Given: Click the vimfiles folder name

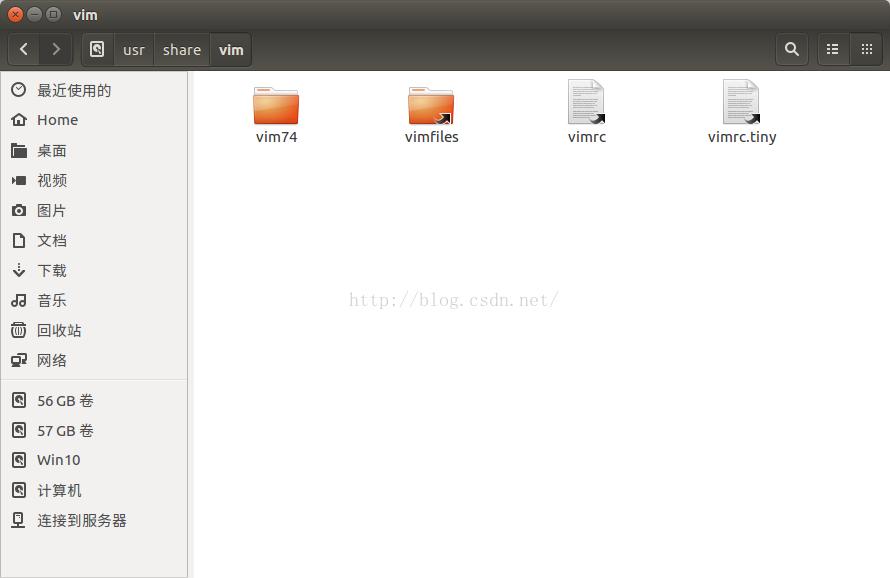Looking at the screenshot, I should coord(431,137).
